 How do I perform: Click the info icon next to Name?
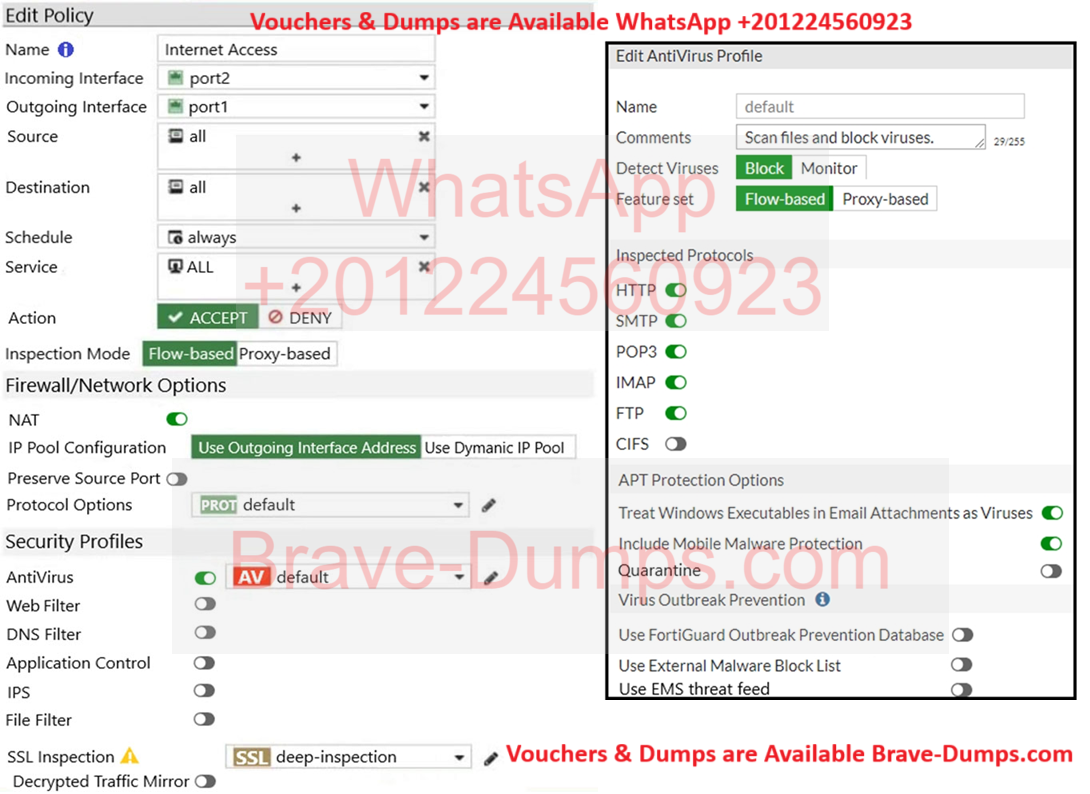coord(66,50)
